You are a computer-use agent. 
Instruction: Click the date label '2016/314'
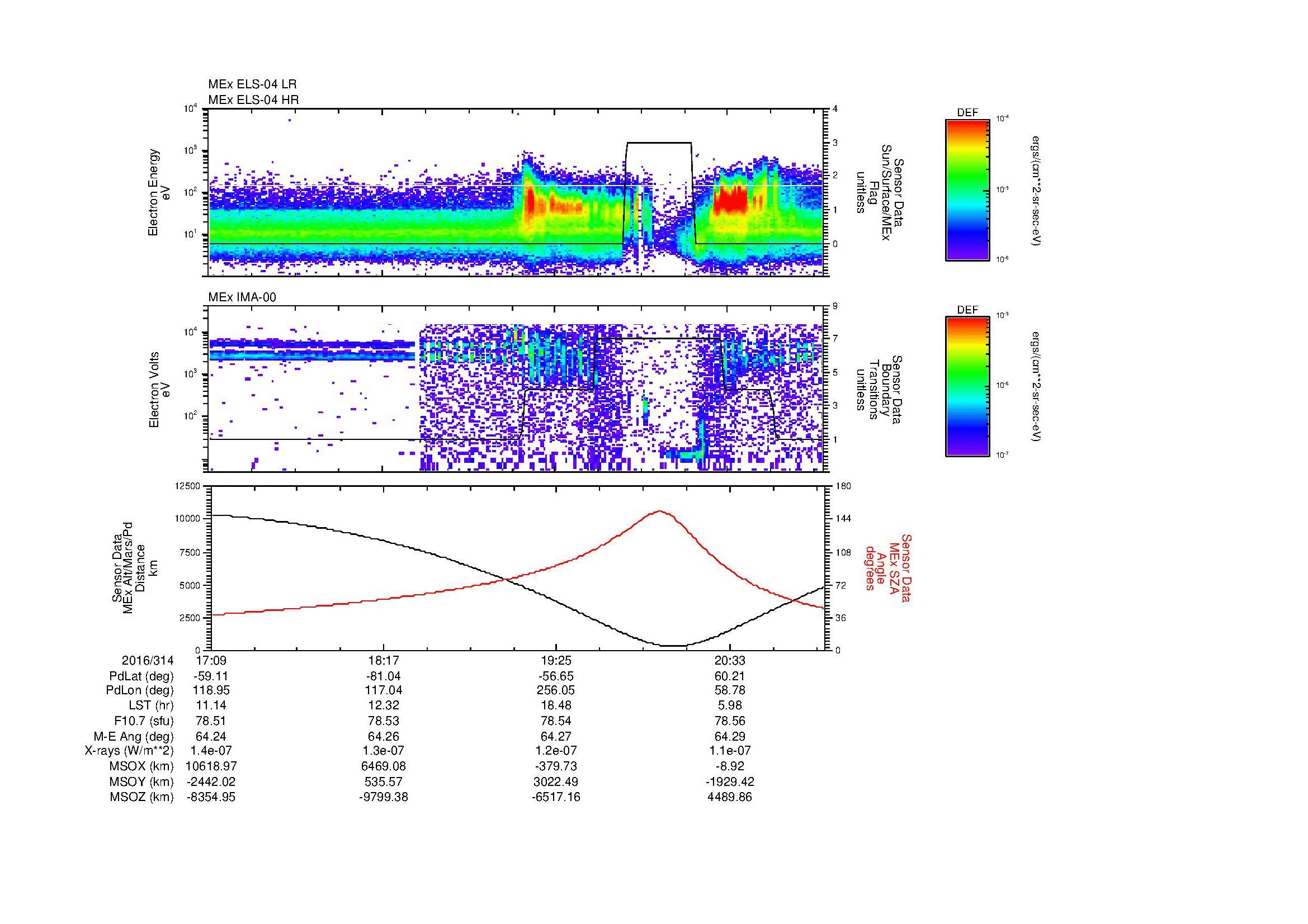(148, 660)
